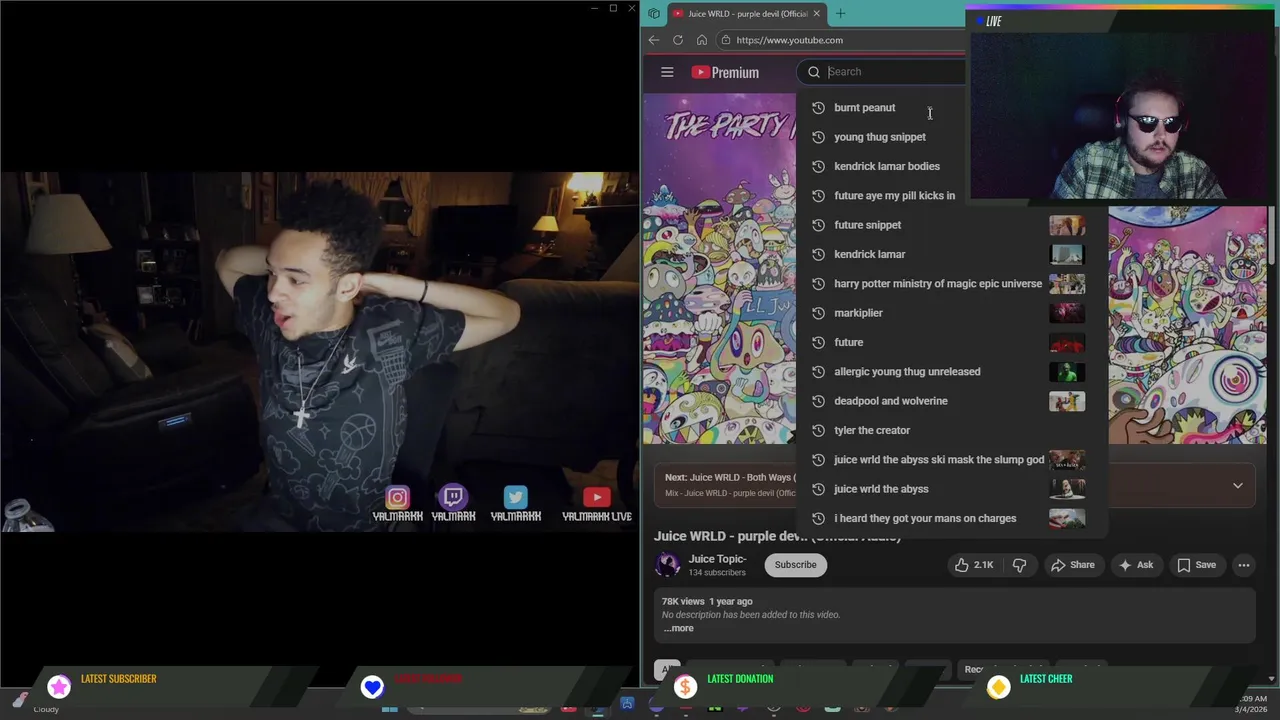Screen dimensions: 1280x720
Task: Select 'i heard they got your mans on charges'
Action: click(924, 518)
